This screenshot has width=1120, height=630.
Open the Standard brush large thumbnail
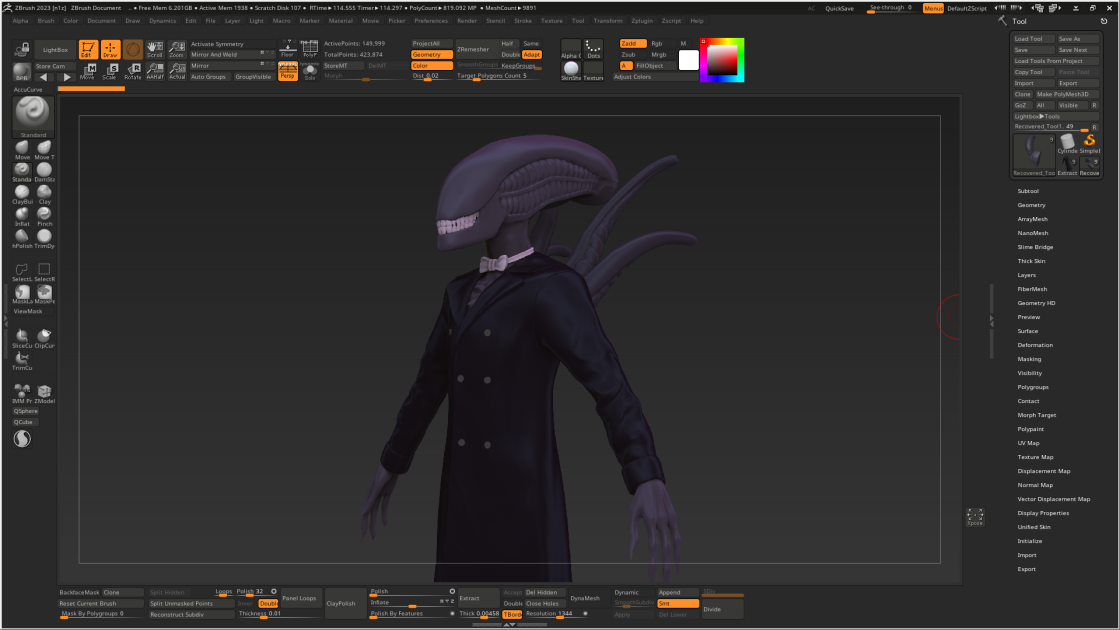tap(33, 116)
